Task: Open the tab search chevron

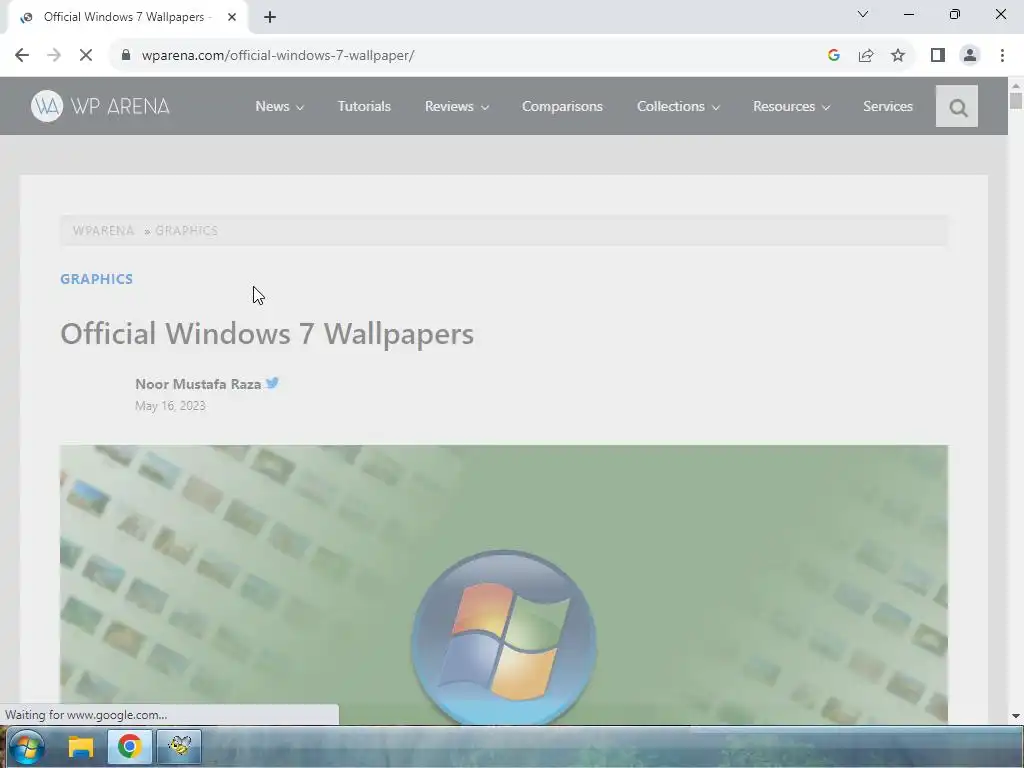Action: tap(863, 14)
